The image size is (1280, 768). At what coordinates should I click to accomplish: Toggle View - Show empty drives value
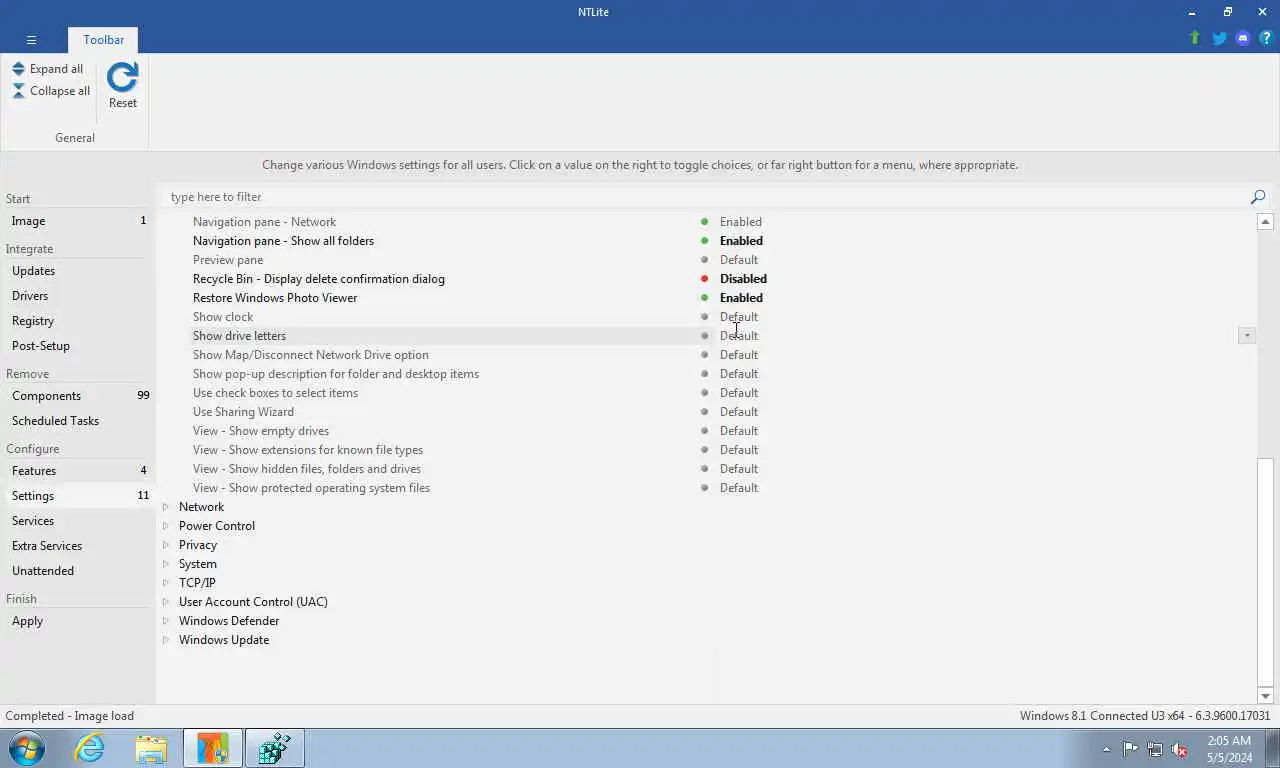(739, 431)
